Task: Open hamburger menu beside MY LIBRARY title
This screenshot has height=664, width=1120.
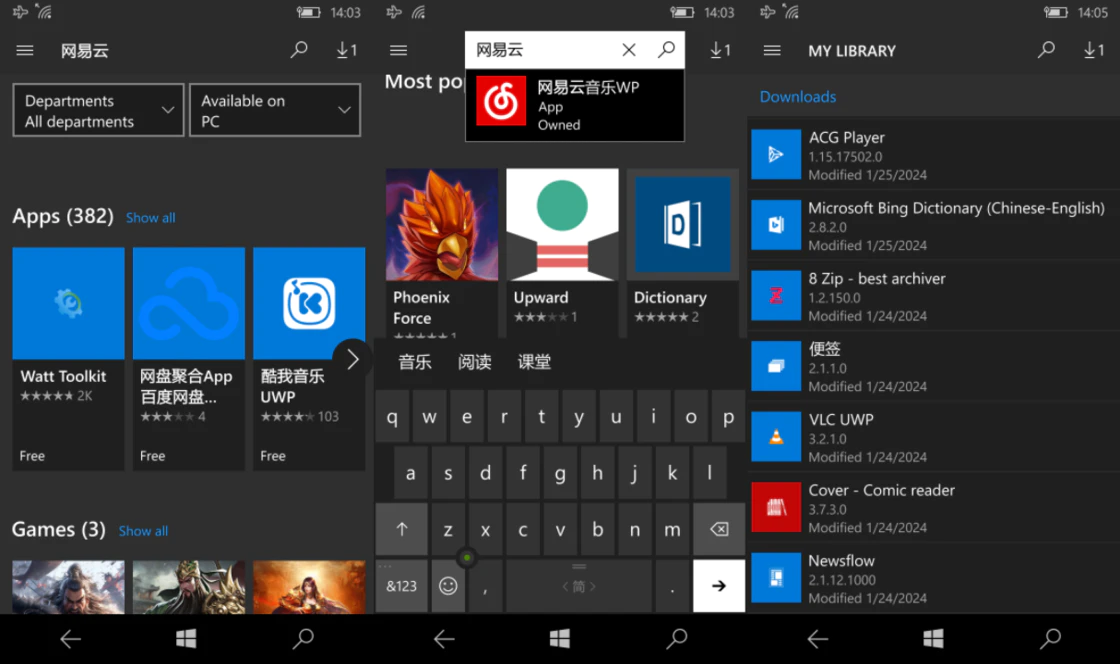Action: [771, 51]
